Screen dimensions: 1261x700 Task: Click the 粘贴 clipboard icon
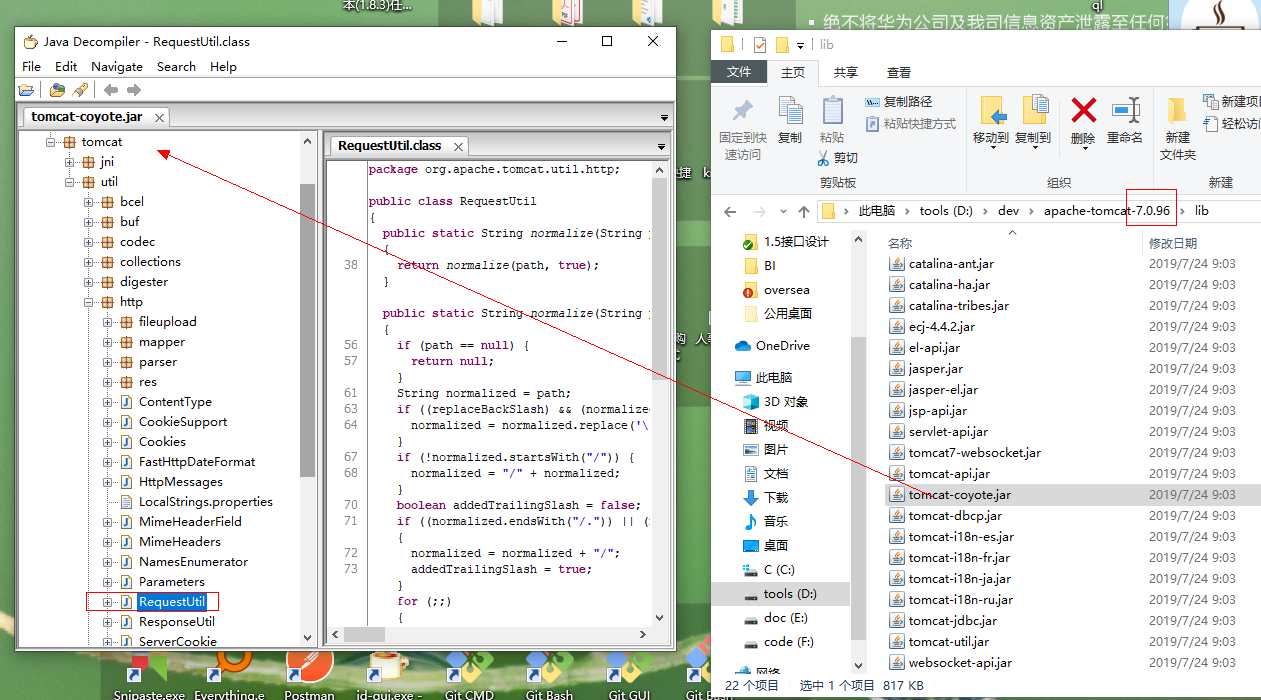tap(832, 111)
